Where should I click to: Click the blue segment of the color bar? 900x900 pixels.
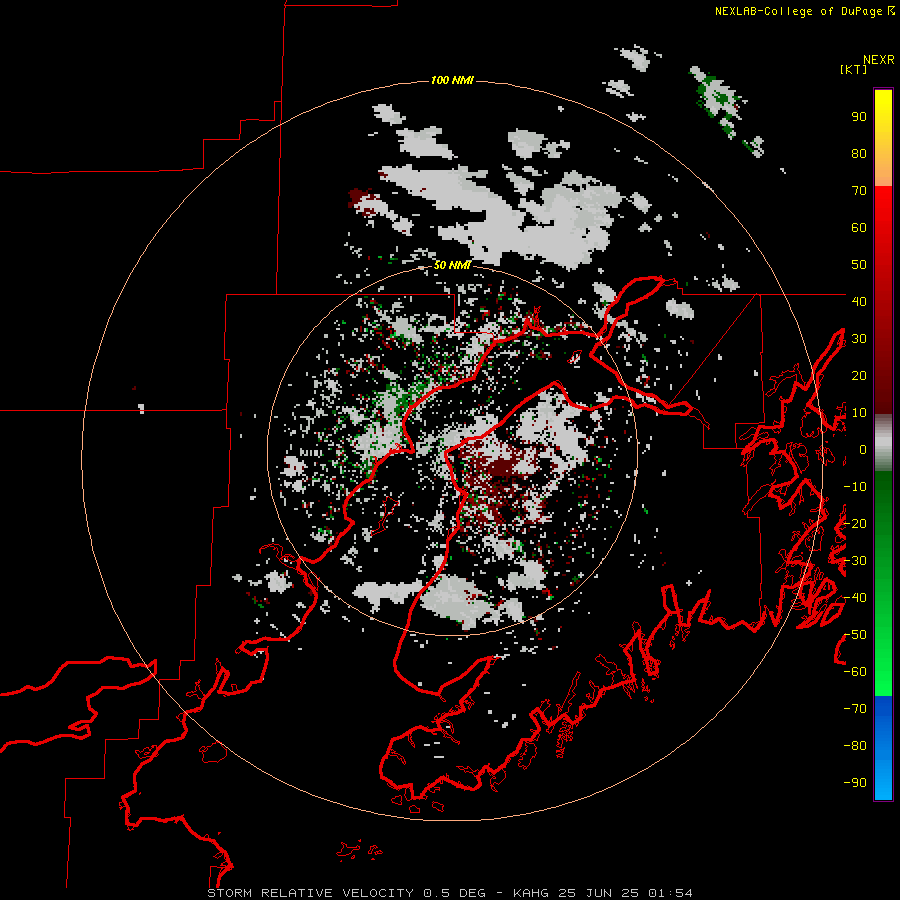pyautogui.click(x=883, y=748)
